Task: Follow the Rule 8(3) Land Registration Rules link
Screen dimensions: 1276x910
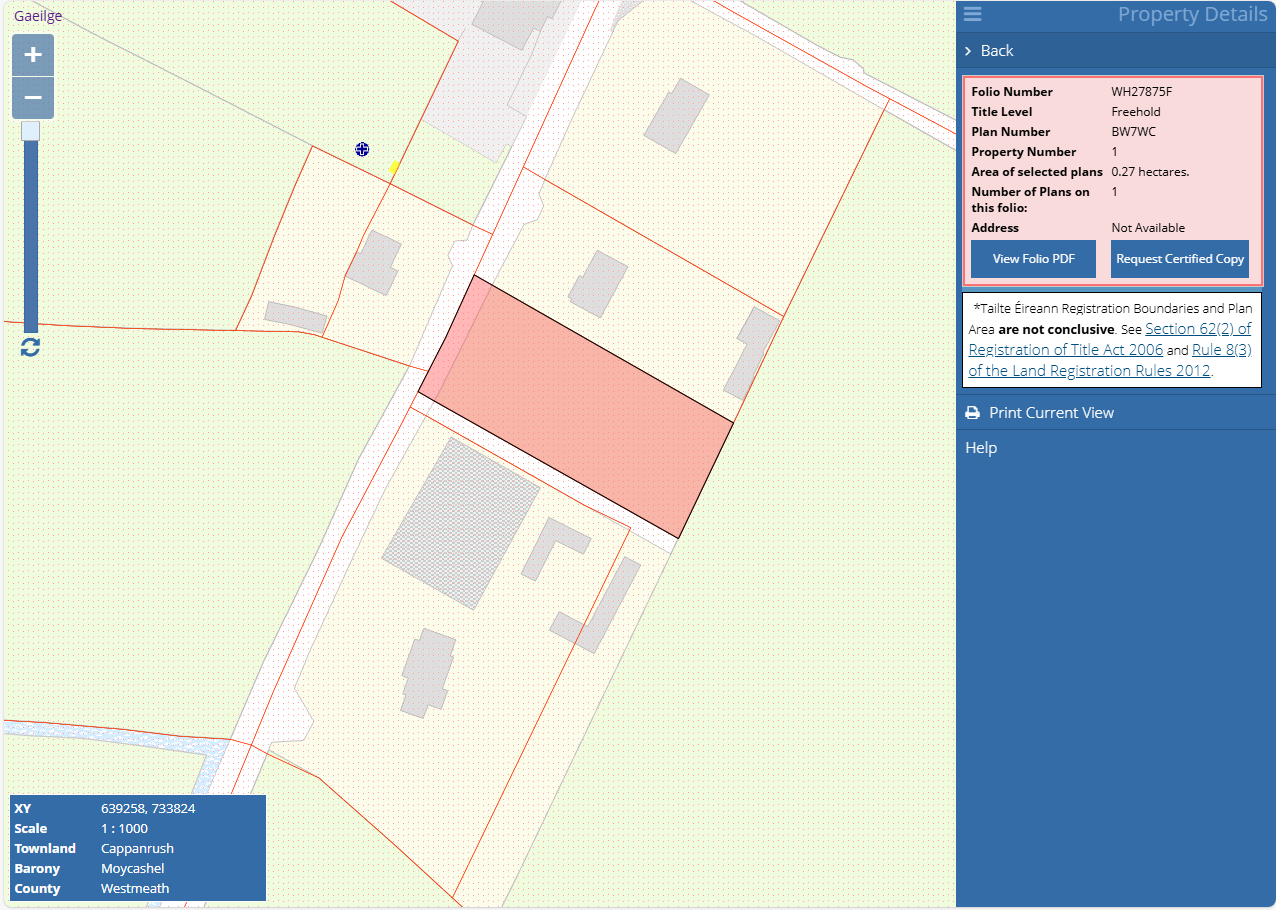Action: 1221,350
